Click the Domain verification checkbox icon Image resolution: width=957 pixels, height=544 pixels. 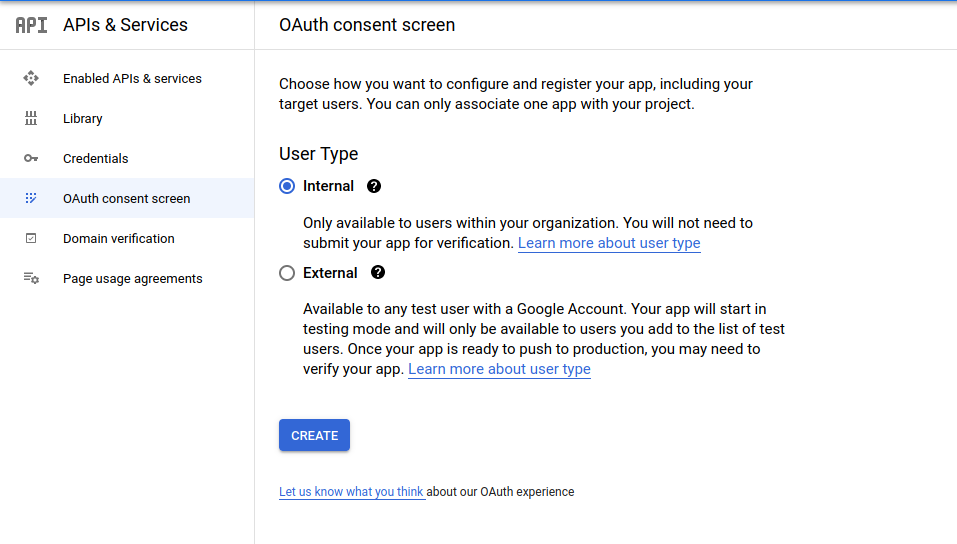coord(31,238)
